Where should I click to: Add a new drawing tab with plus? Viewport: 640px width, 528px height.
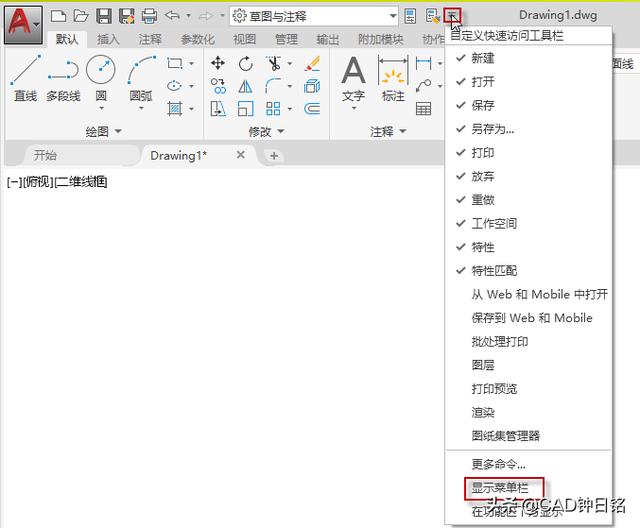coord(274,155)
